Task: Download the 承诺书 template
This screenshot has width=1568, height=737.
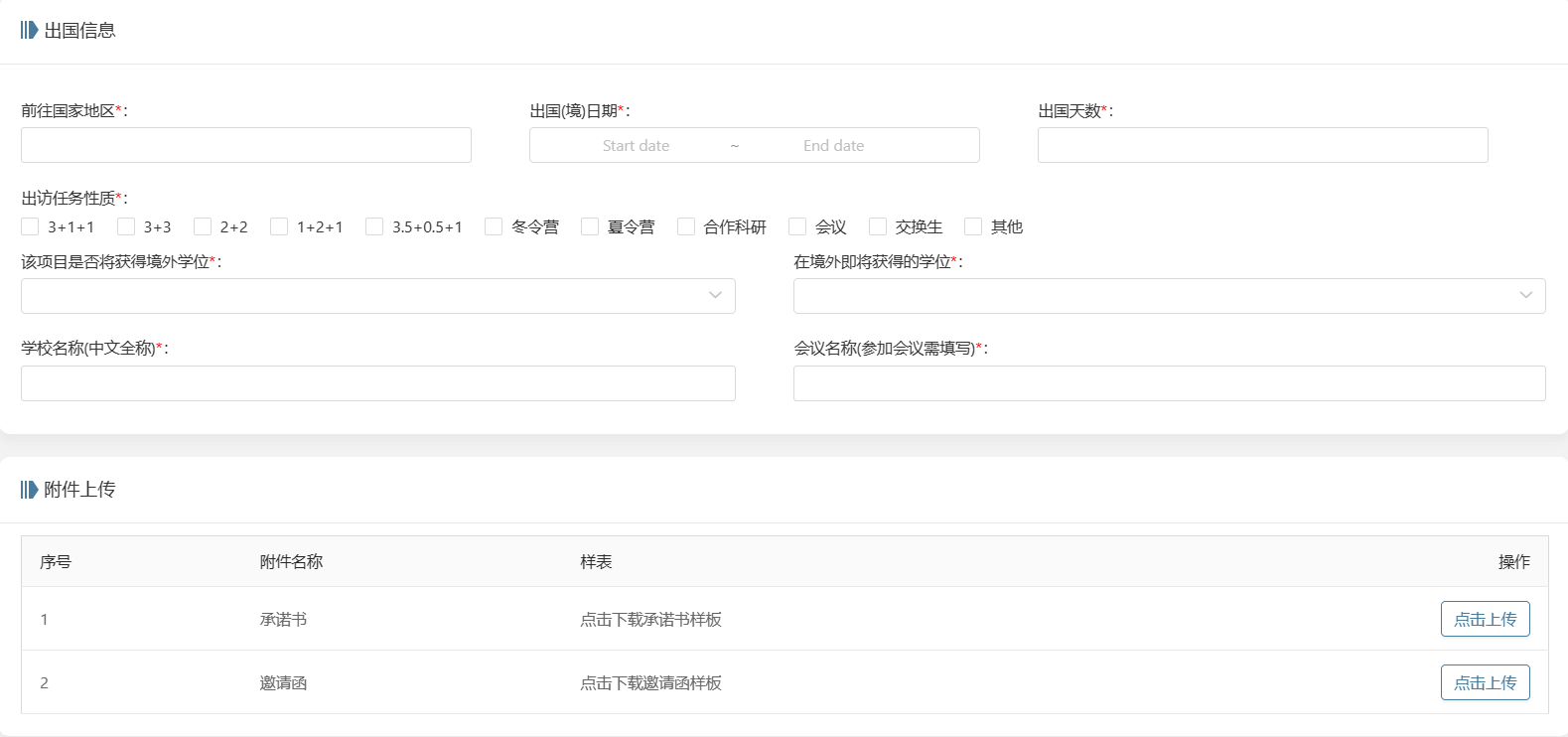Action: (650, 619)
